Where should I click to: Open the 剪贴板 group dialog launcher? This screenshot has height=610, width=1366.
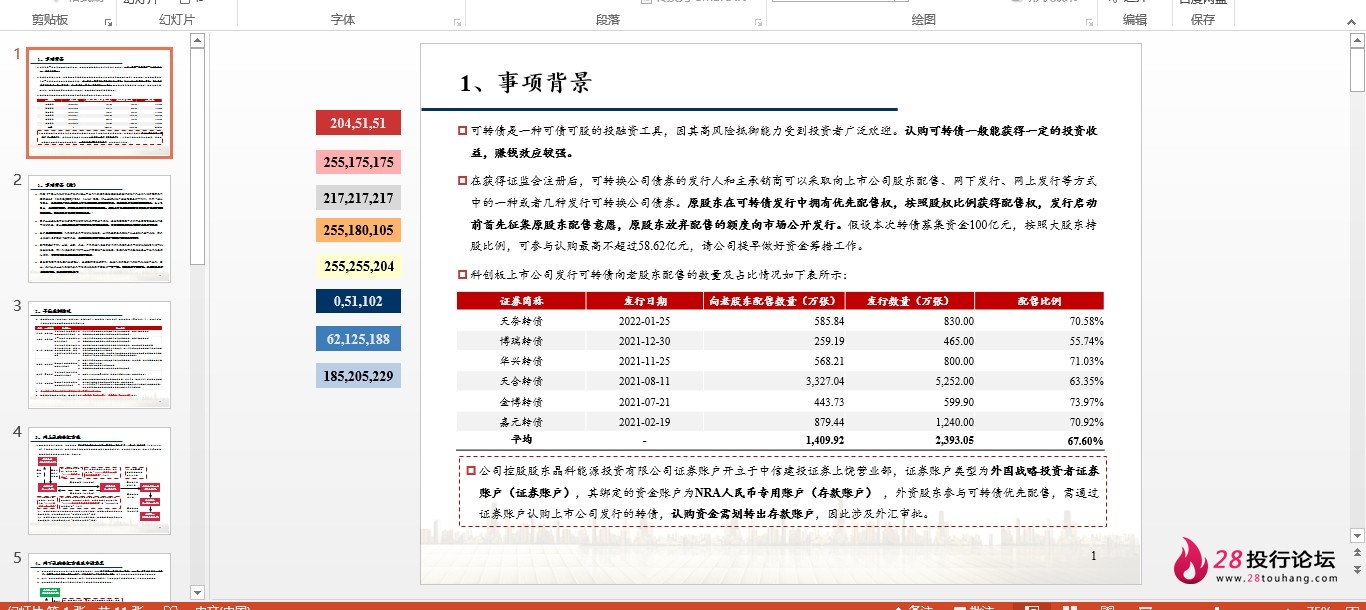pyautogui.click(x=108, y=21)
